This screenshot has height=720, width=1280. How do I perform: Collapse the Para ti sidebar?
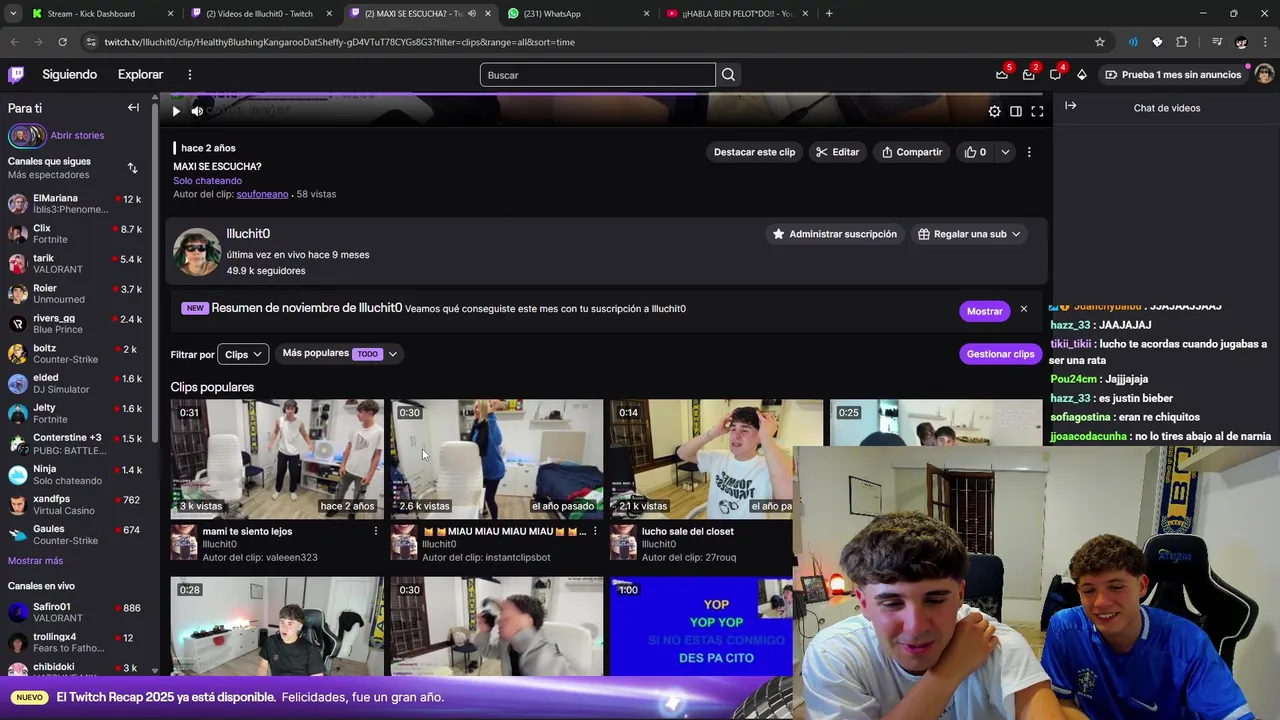pyautogui.click(x=133, y=108)
